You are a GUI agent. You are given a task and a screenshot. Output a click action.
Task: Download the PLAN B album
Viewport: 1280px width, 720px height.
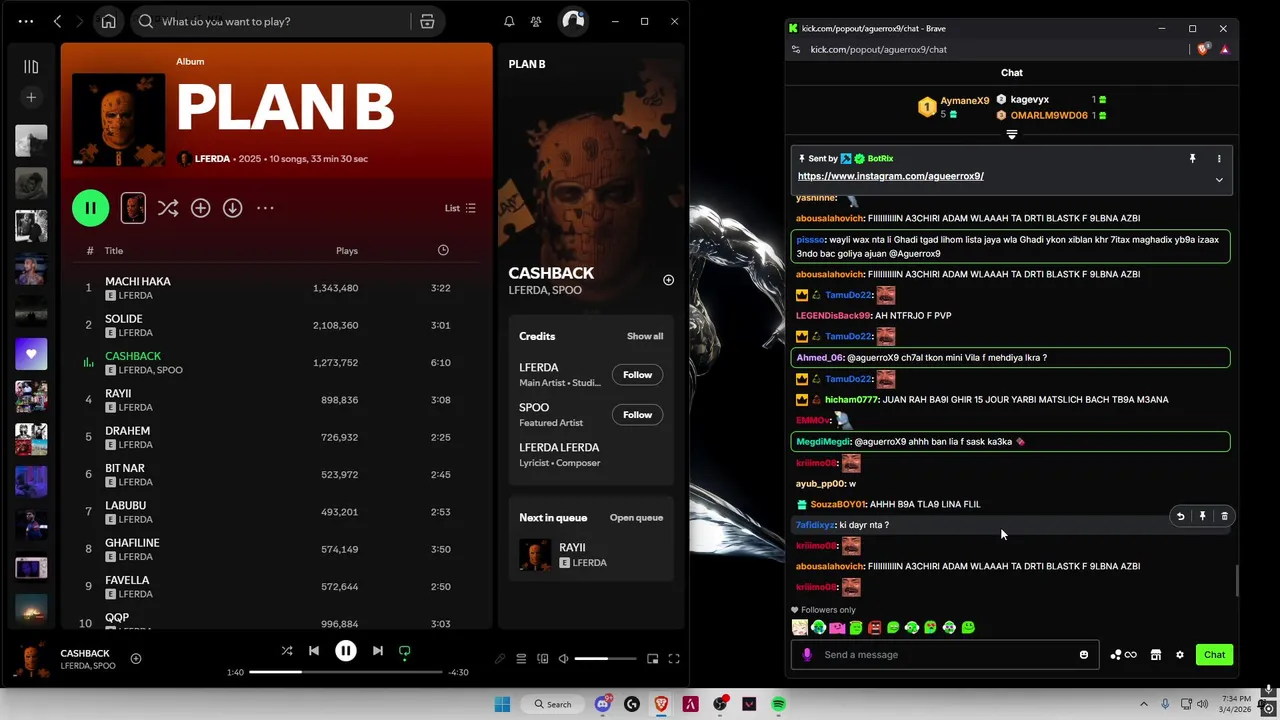tap(232, 208)
